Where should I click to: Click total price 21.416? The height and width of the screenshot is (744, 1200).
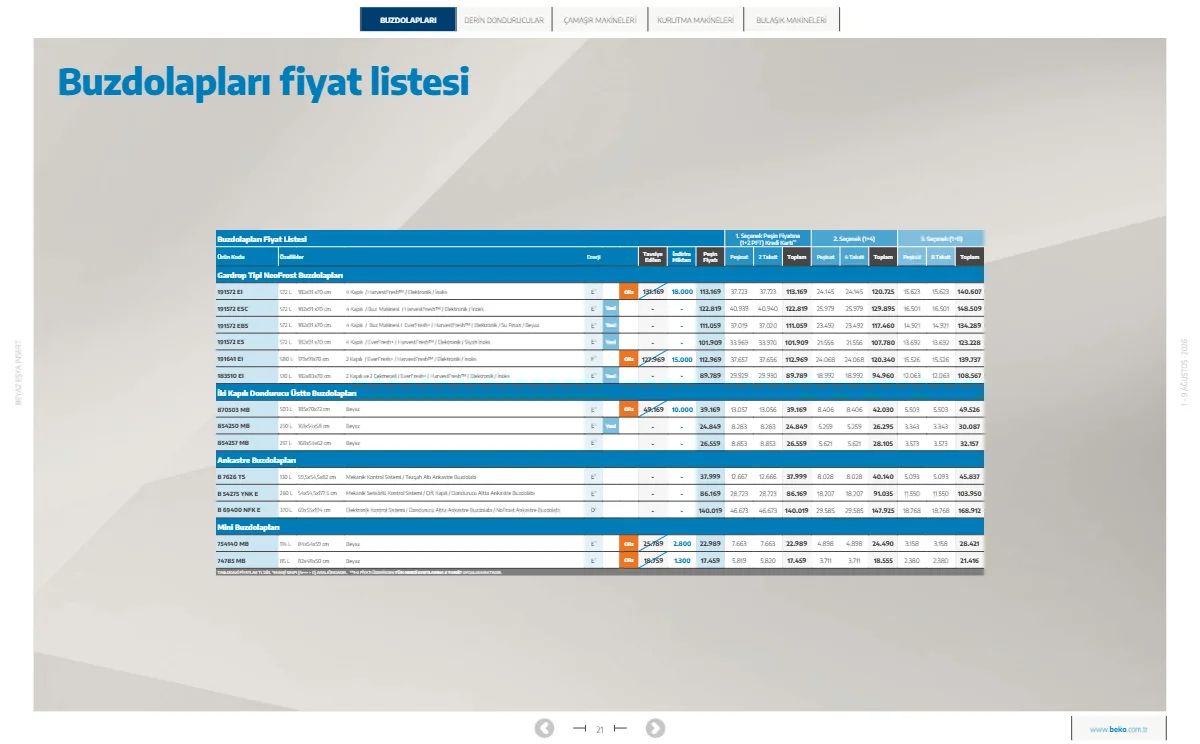coord(969,560)
